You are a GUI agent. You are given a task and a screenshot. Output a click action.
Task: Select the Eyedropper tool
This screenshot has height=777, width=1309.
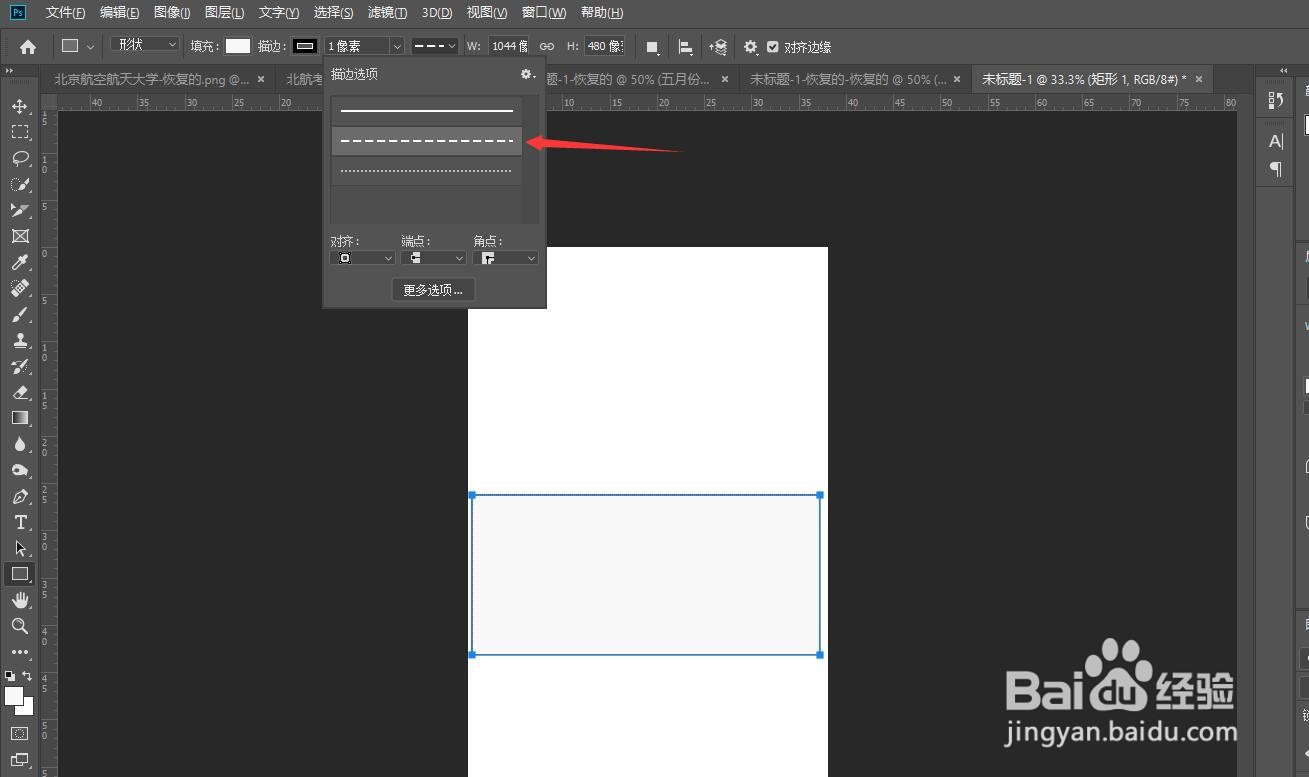click(x=20, y=262)
